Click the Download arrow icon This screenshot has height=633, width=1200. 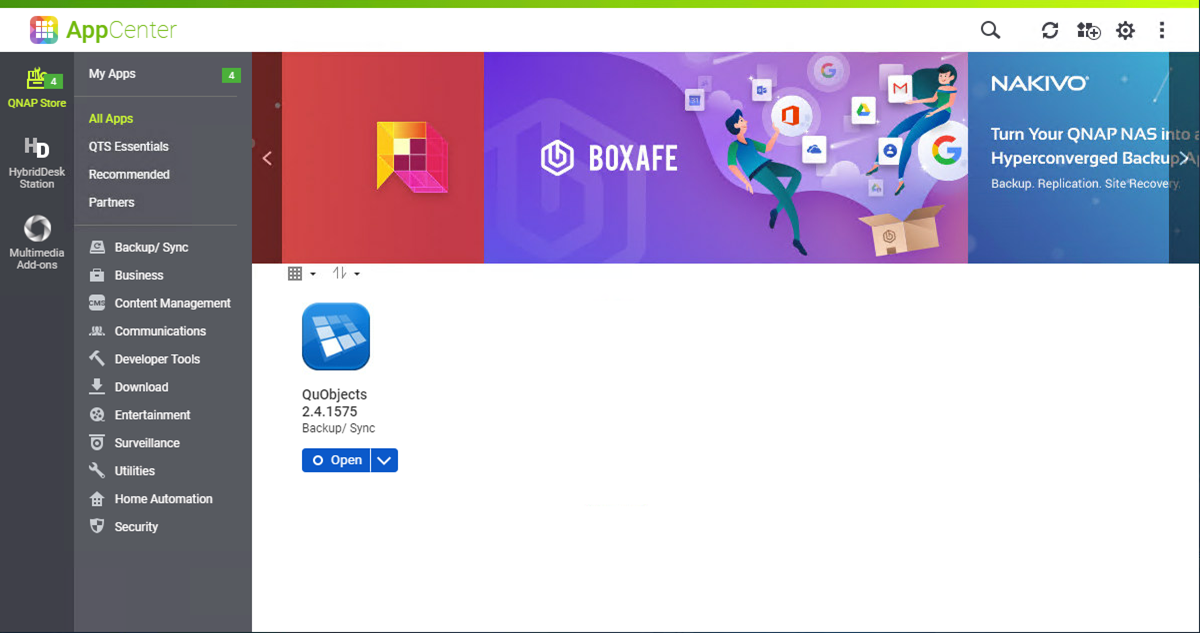point(97,387)
